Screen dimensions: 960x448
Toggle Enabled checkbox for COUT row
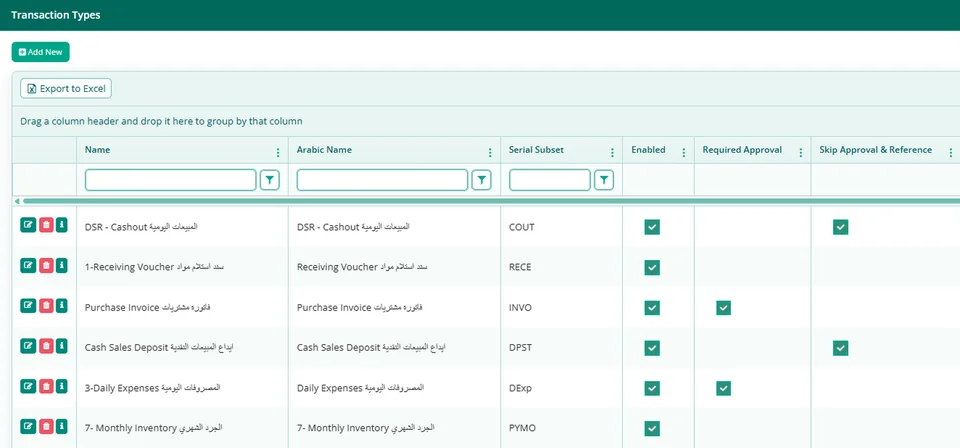pos(652,227)
